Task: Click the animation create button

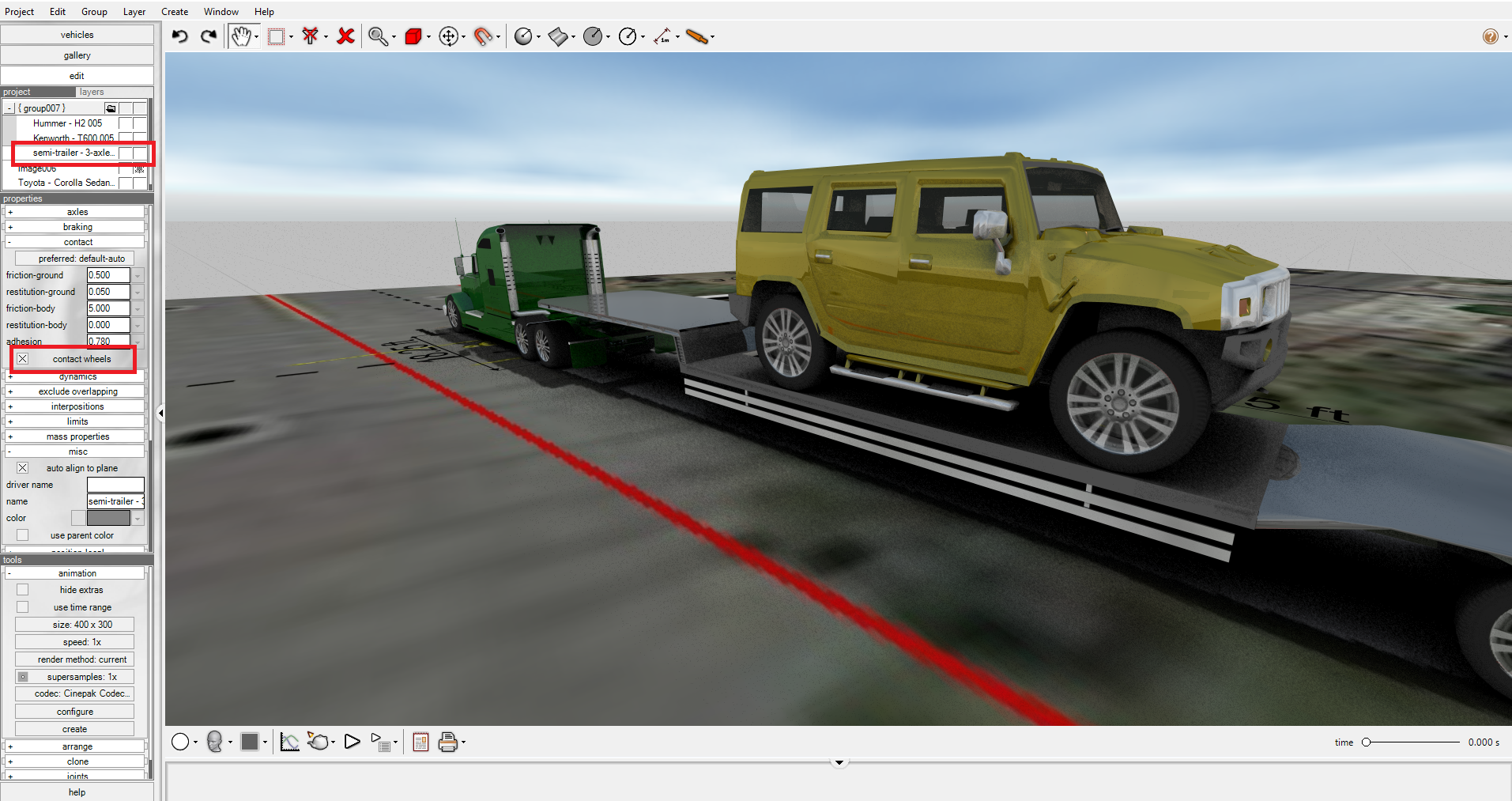Action: 74,729
